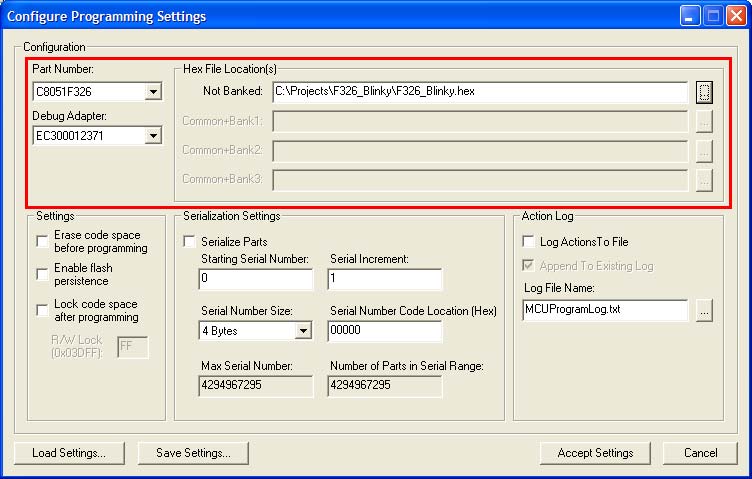Click into the Serial Increment field

coord(384,279)
